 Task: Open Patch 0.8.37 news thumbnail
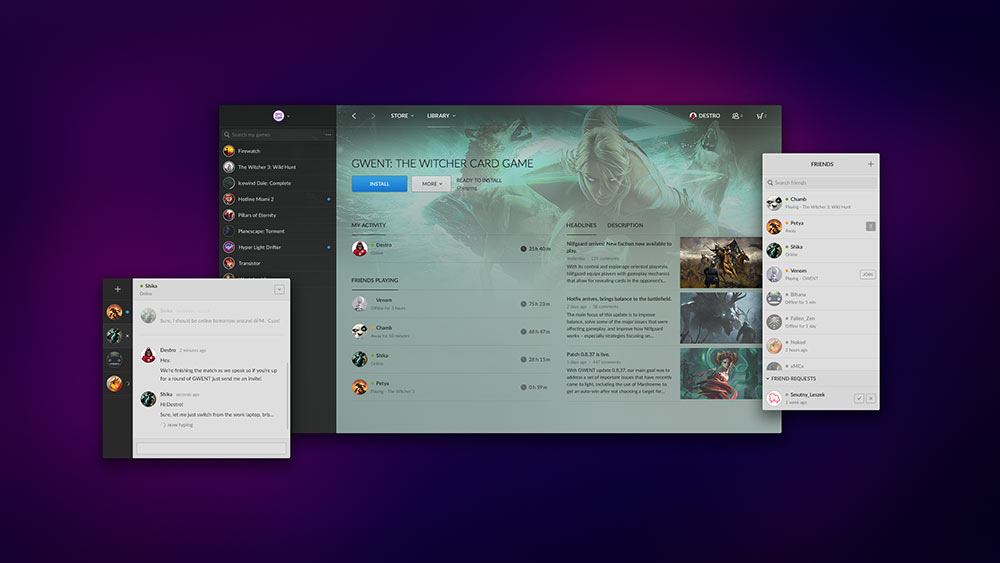pyautogui.click(x=721, y=373)
